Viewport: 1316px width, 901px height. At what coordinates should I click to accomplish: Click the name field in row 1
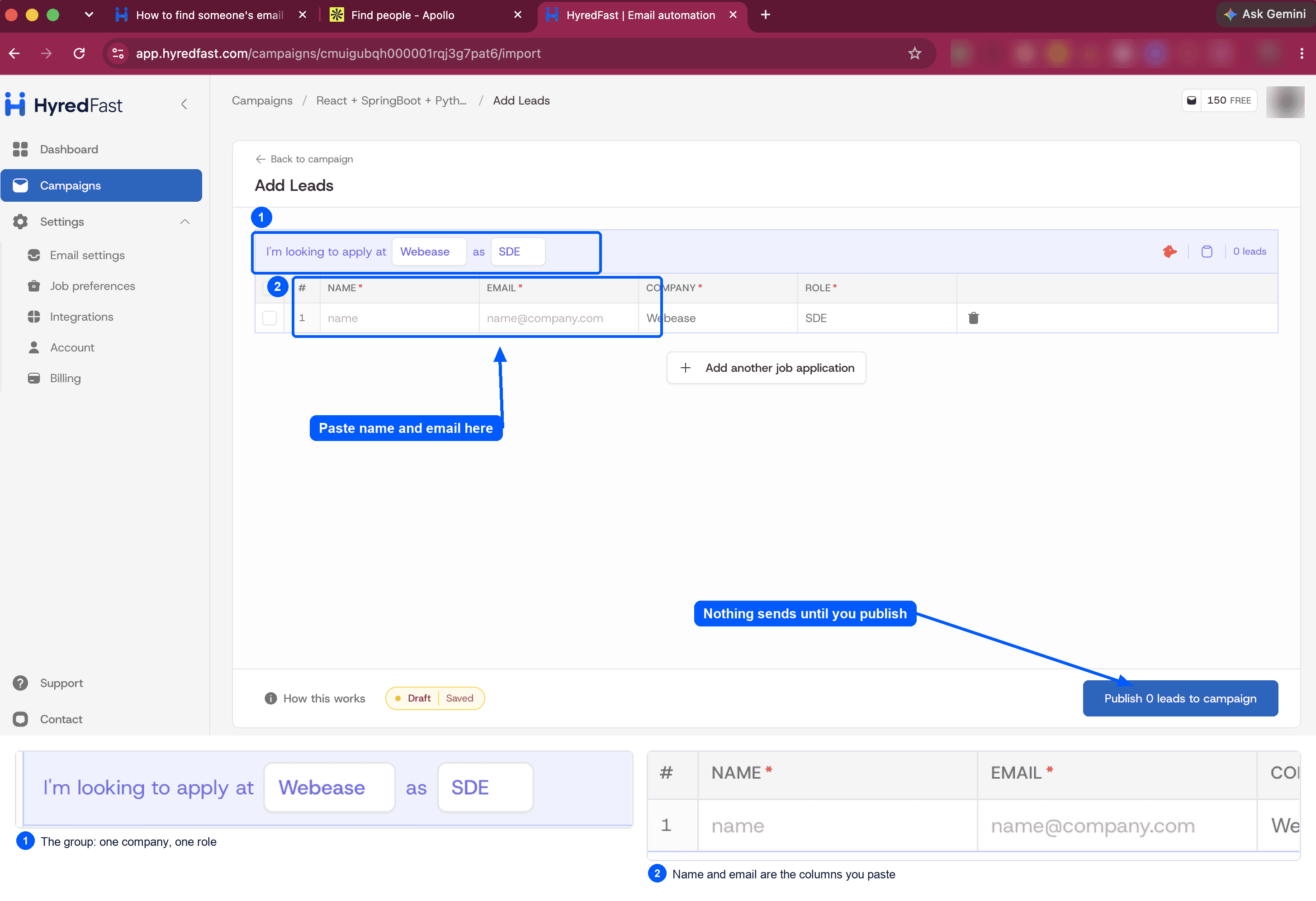[x=400, y=318]
